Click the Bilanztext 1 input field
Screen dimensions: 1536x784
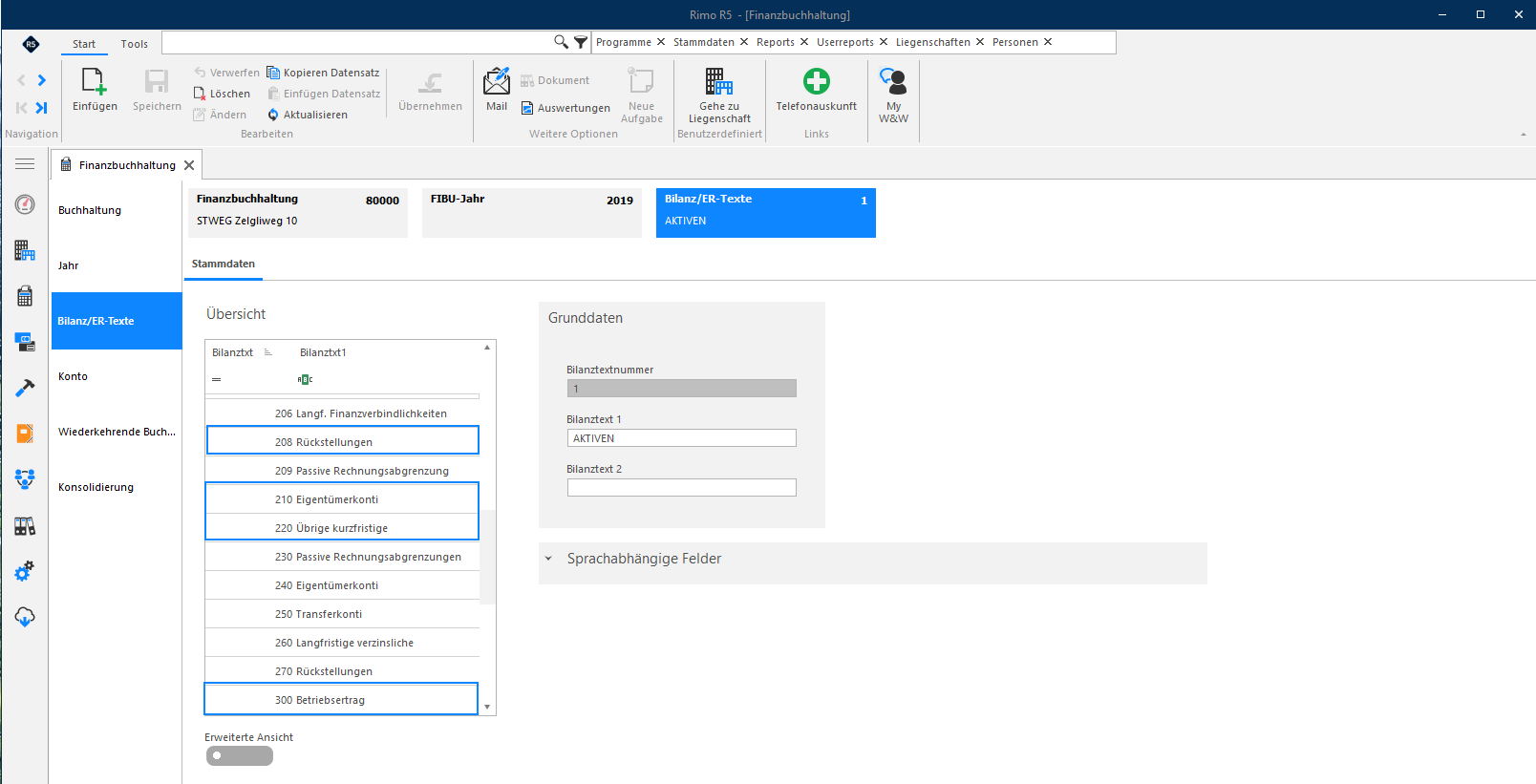pos(682,438)
